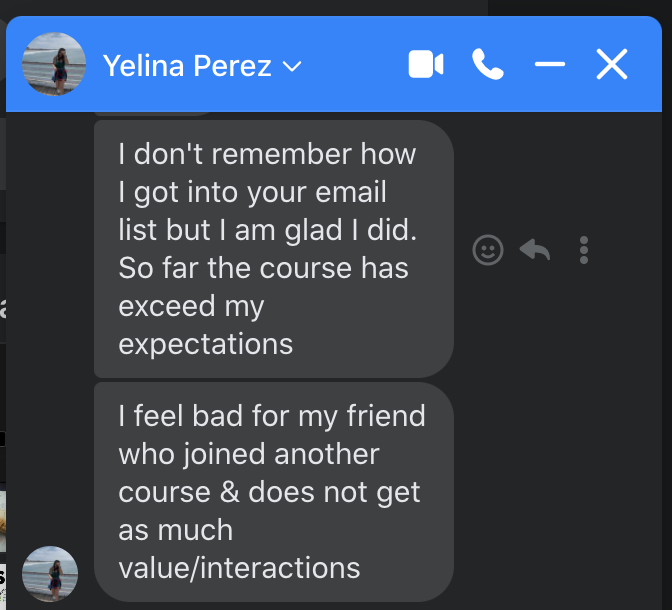Viewport: 672px width, 610px height.
Task: Click 'value/interactions' text in the last message
Action: click(239, 568)
